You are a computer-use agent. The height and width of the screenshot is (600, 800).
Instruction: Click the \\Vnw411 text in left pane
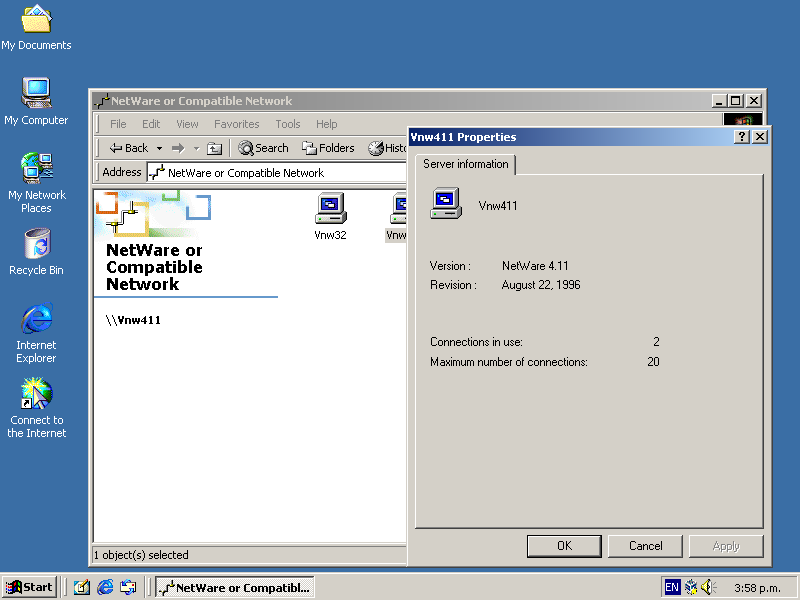pyautogui.click(x=133, y=320)
